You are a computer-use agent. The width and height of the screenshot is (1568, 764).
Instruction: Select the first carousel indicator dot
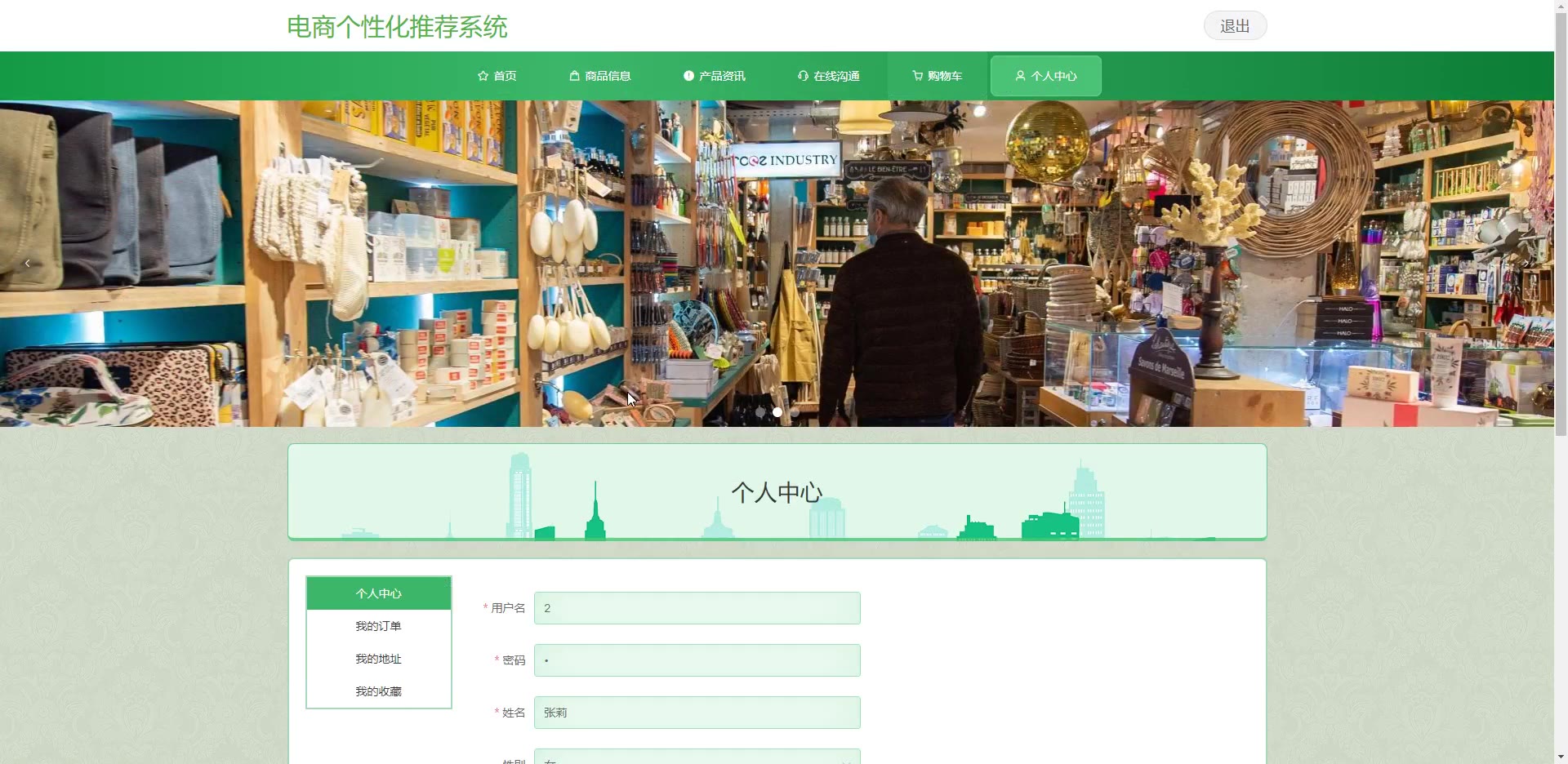click(x=760, y=412)
